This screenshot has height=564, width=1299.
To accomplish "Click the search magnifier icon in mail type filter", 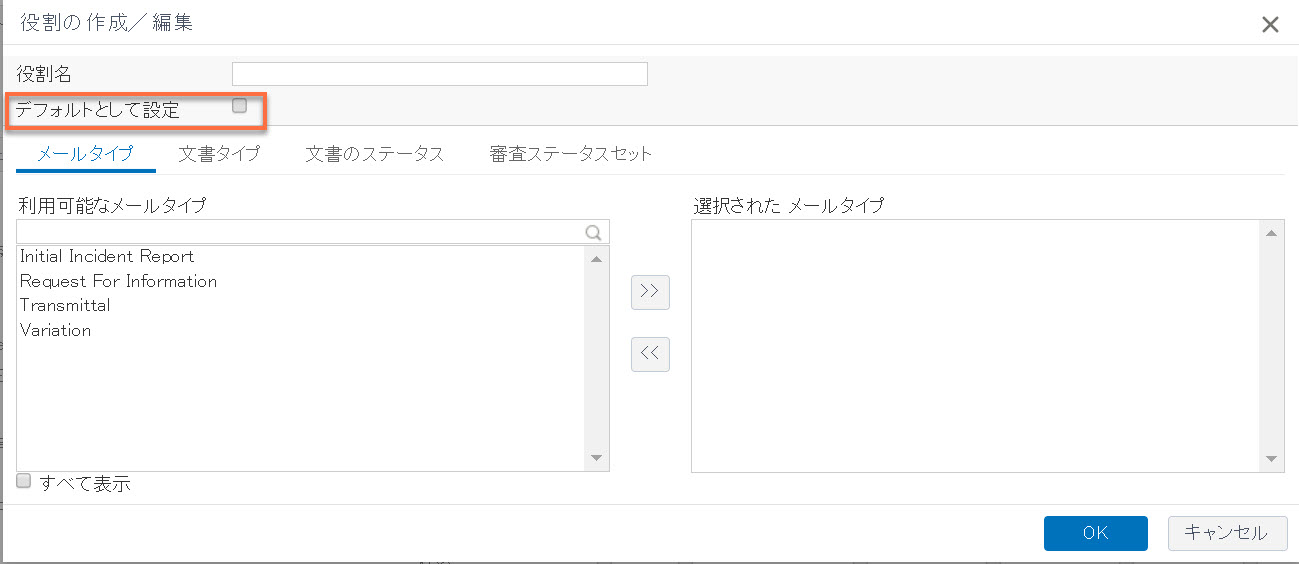I will click(x=593, y=232).
